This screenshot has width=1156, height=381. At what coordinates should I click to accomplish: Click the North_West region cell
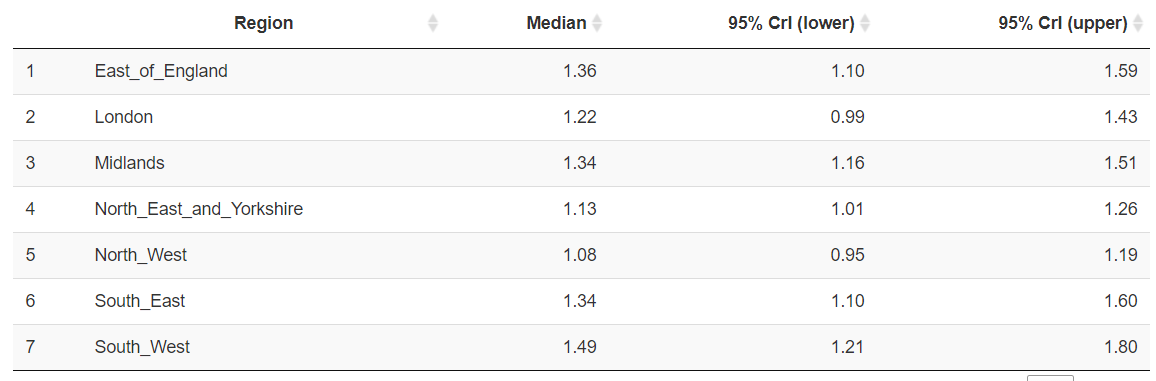click(141, 255)
